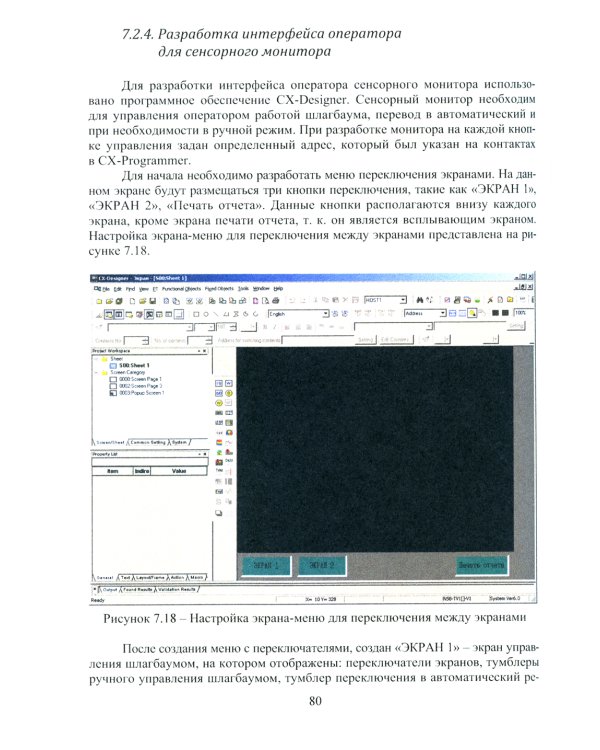This screenshot has height=750, width=600.
Task: Select the colorful round gauge object icon
Action: click(x=229, y=432)
